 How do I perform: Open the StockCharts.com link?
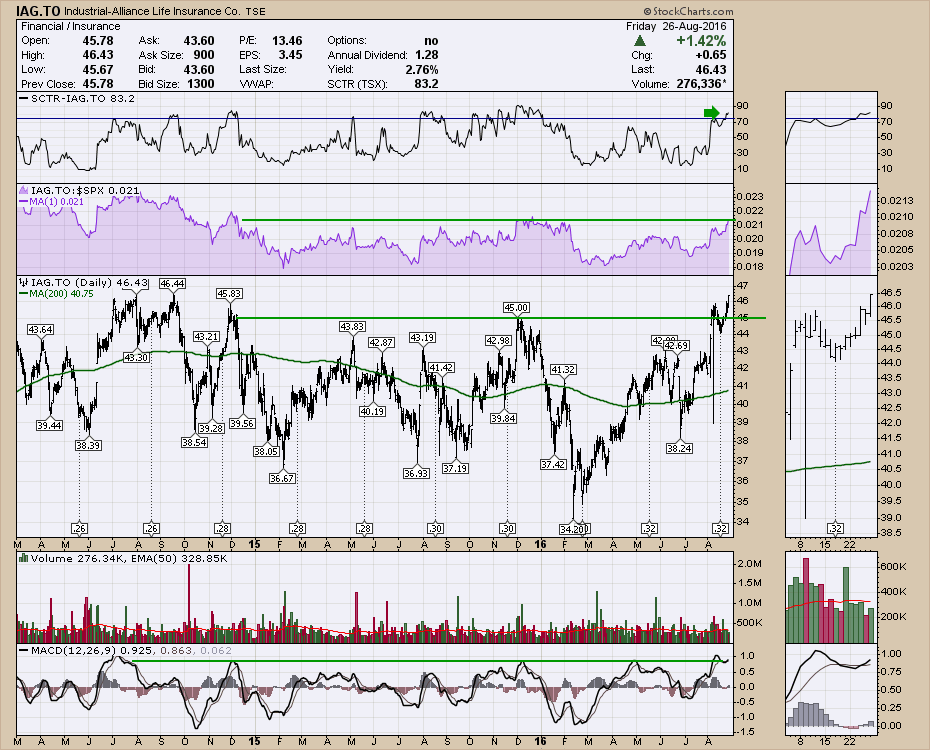pyautogui.click(x=689, y=11)
